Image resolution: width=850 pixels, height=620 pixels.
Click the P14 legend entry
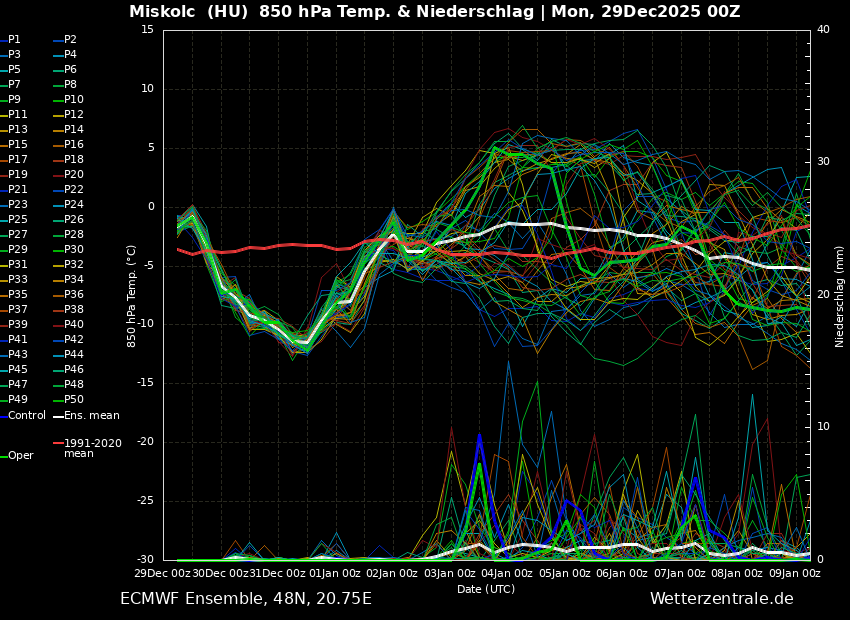tap(74, 130)
